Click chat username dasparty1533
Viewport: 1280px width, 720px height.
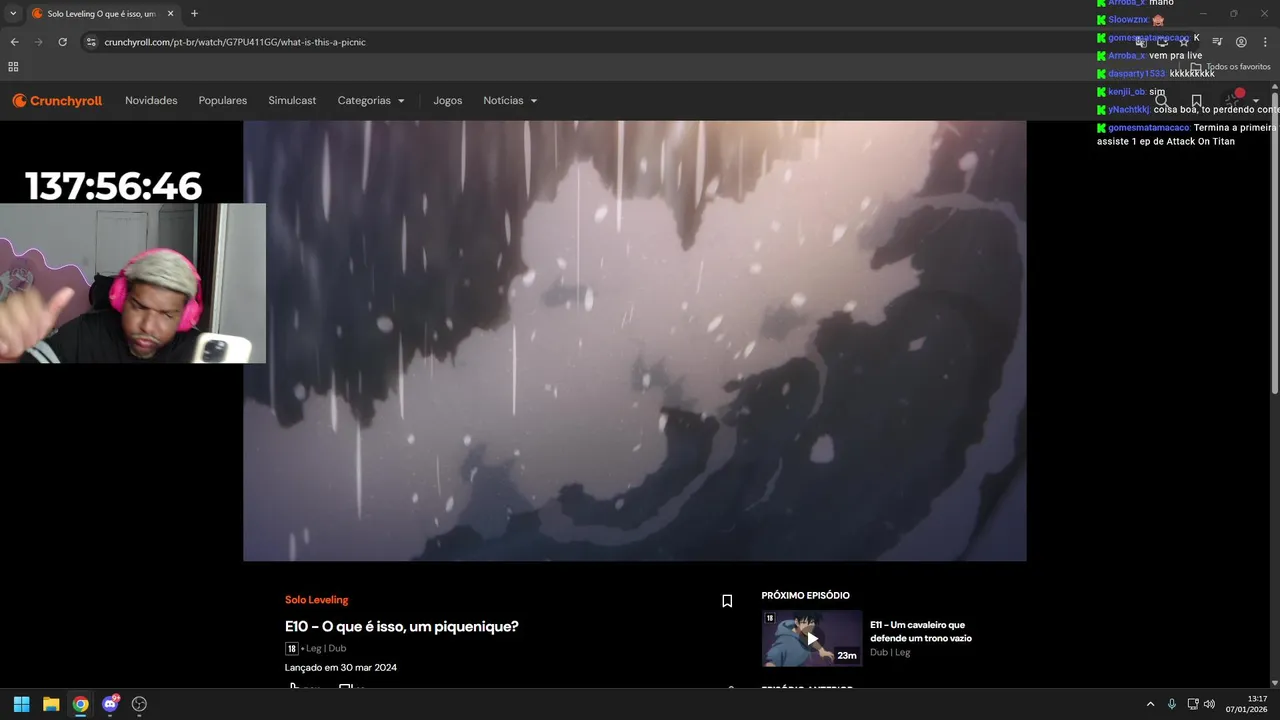(x=1137, y=74)
